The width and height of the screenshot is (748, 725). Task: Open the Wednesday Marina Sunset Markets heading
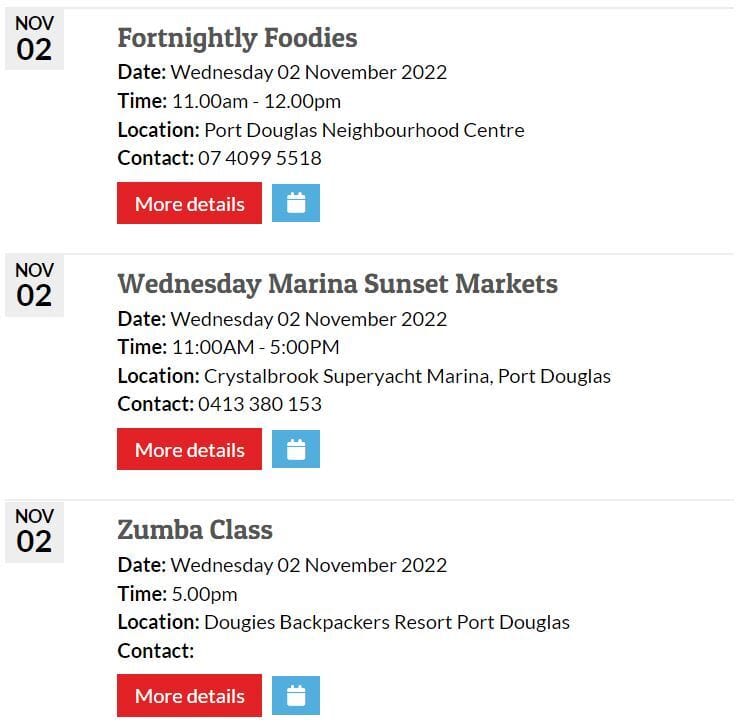coord(337,284)
